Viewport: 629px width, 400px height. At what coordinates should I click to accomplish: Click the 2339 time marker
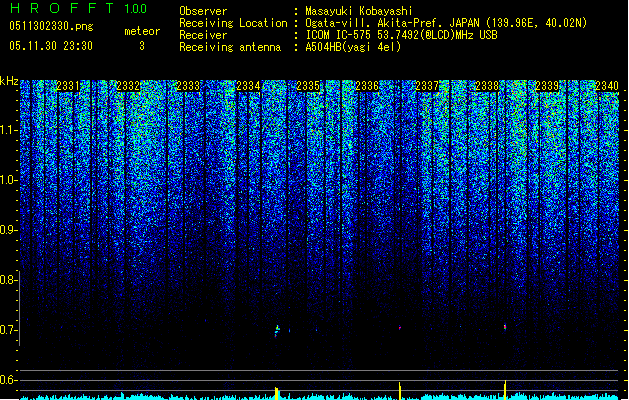coord(547,86)
